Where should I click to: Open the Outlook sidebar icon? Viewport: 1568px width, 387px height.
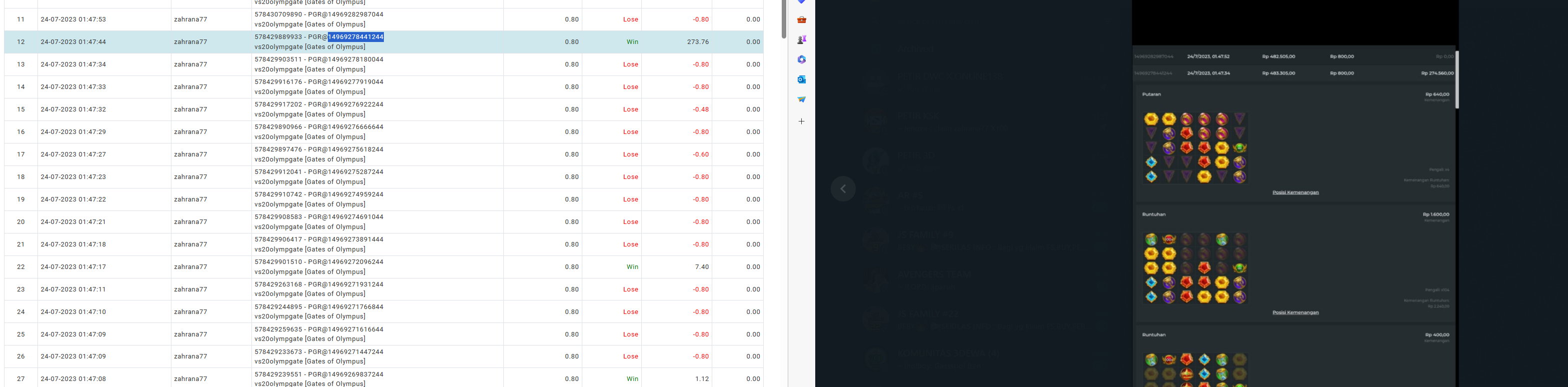(x=802, y=79)
